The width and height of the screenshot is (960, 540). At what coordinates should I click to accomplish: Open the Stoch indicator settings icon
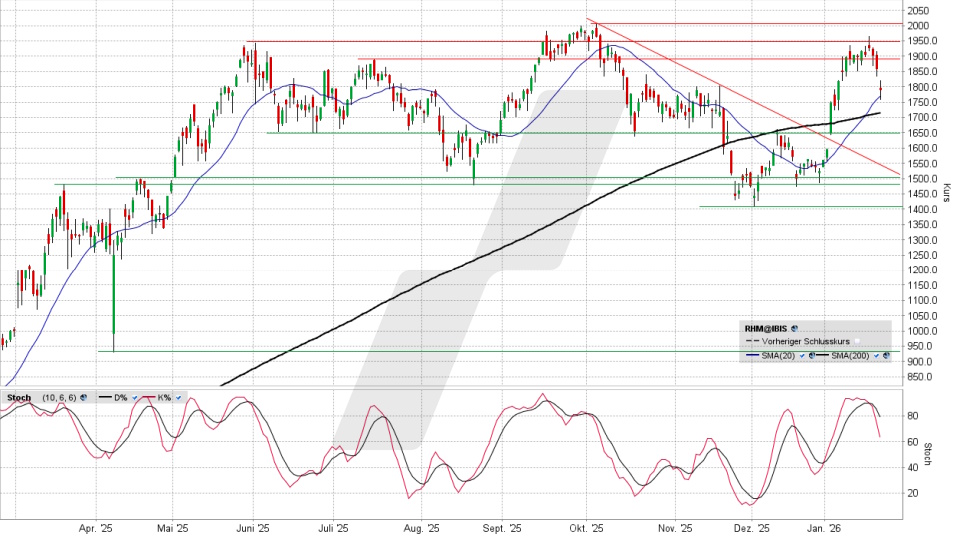coord(82,397)
